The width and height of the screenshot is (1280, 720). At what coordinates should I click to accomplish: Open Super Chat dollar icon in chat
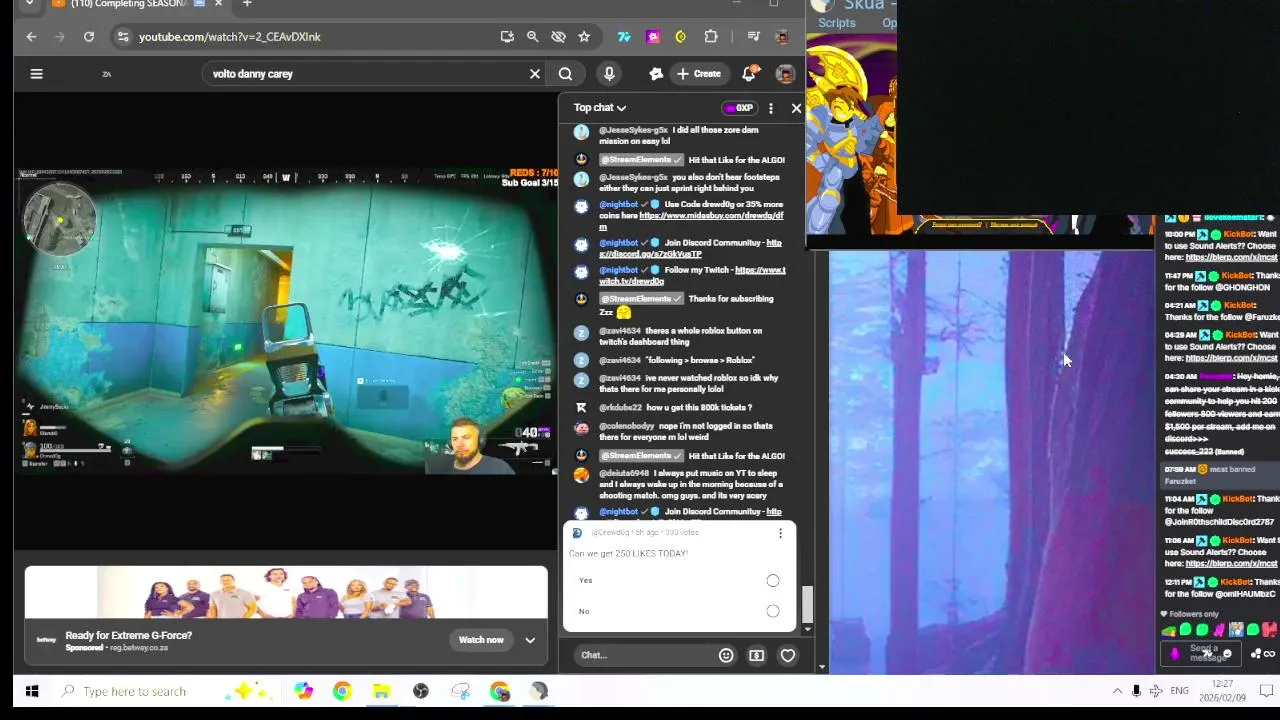click(757, 655)
